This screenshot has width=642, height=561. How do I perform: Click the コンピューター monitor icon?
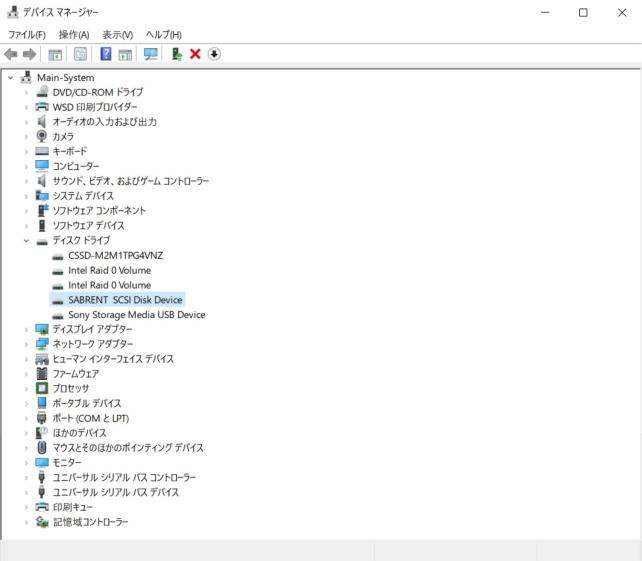pyautogui.click(x=42, y=166)
